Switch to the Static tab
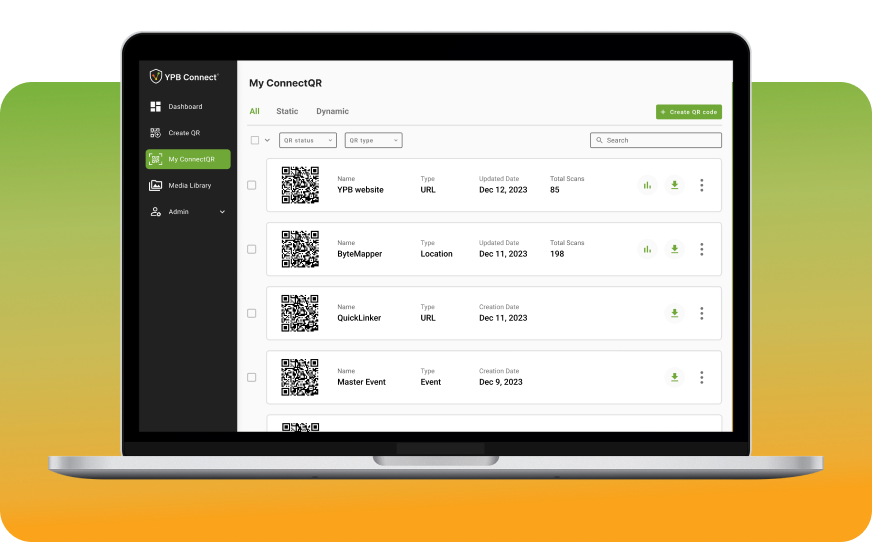Screen dimensions: 872x542 pos(287,111)
